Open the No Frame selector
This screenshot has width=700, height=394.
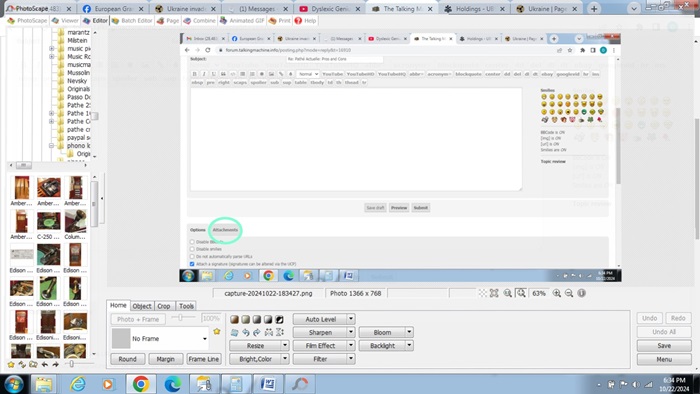pos(160,339)
